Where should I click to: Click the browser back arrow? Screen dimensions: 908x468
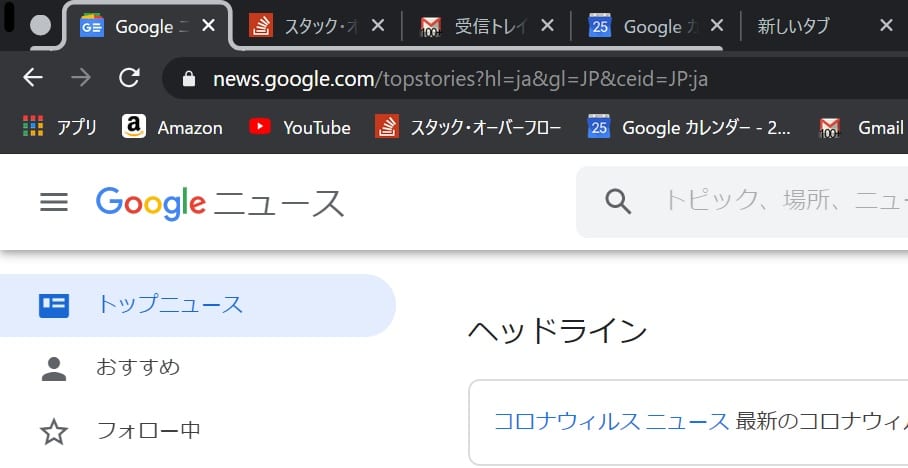point(33,78)
